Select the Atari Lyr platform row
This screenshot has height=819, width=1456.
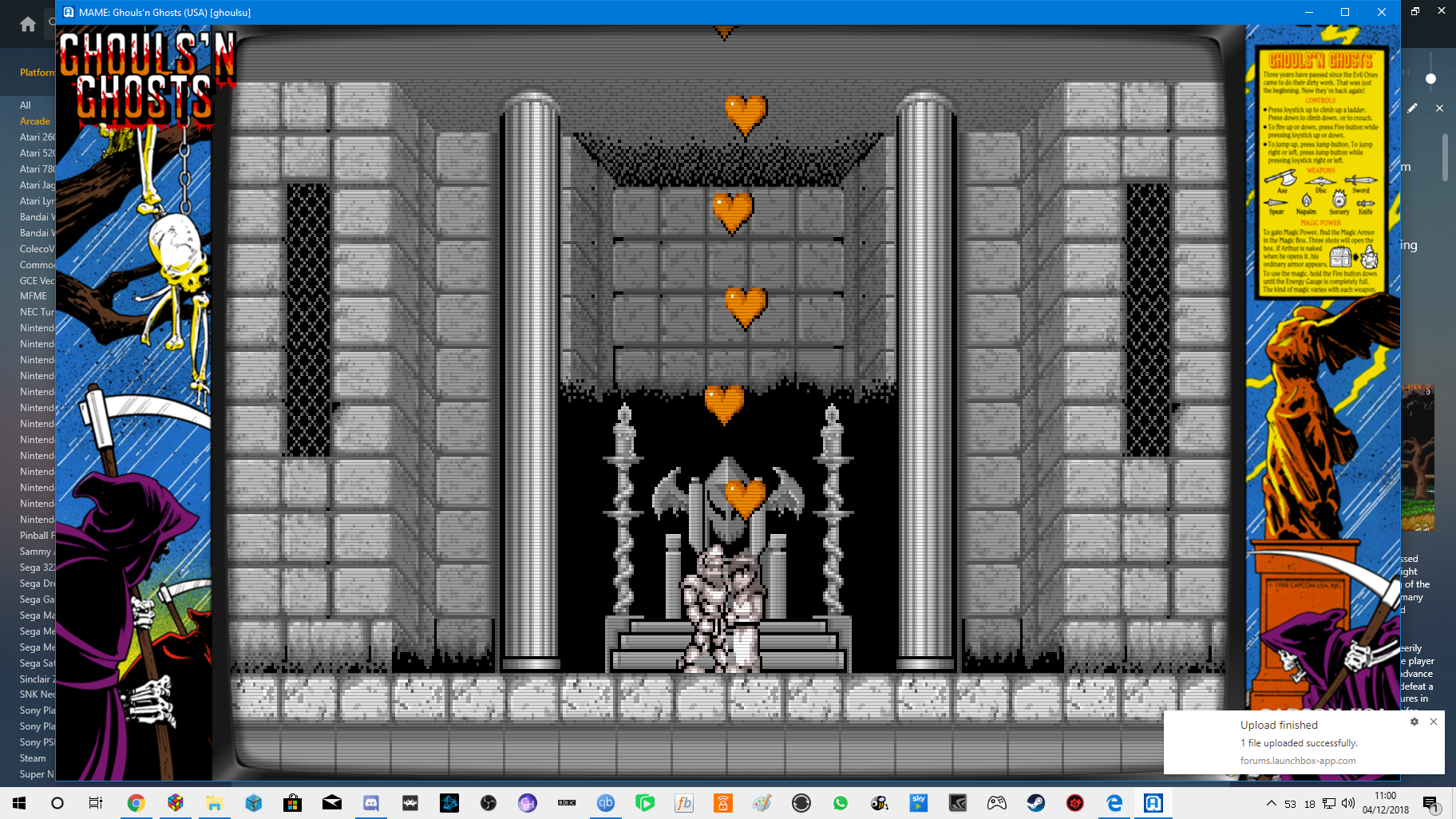(37, 201)
